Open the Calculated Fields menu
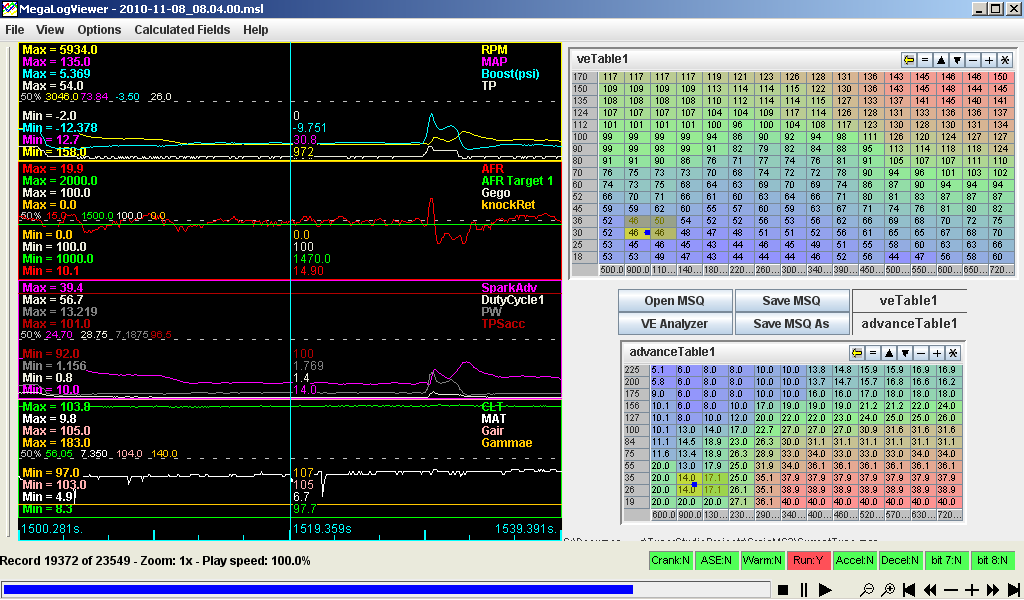 pos(182,30)
